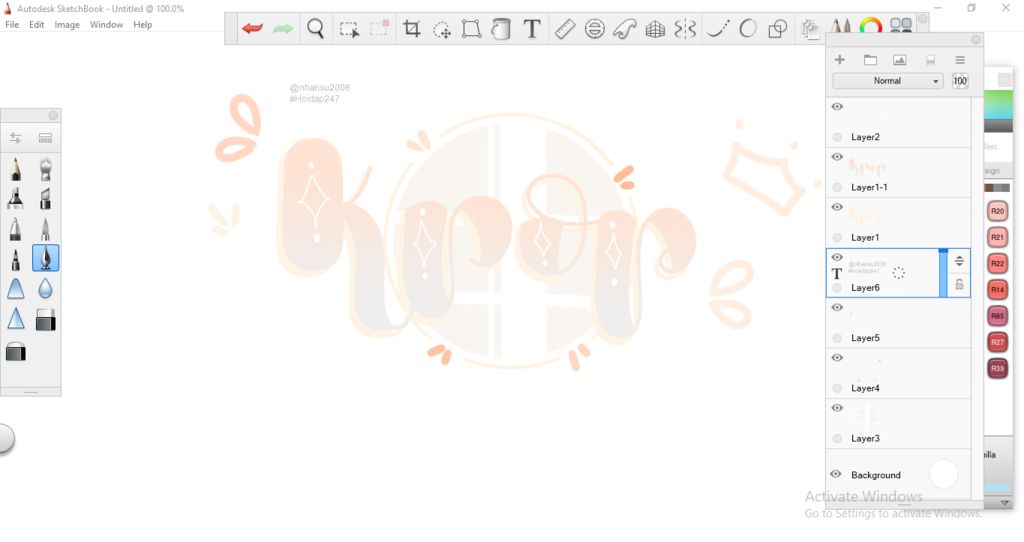Open the Edit menu

tap(37, 25)
